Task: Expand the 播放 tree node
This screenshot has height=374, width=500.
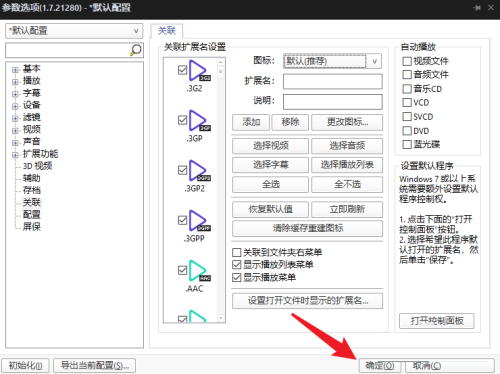Action: tap(15, 82)
